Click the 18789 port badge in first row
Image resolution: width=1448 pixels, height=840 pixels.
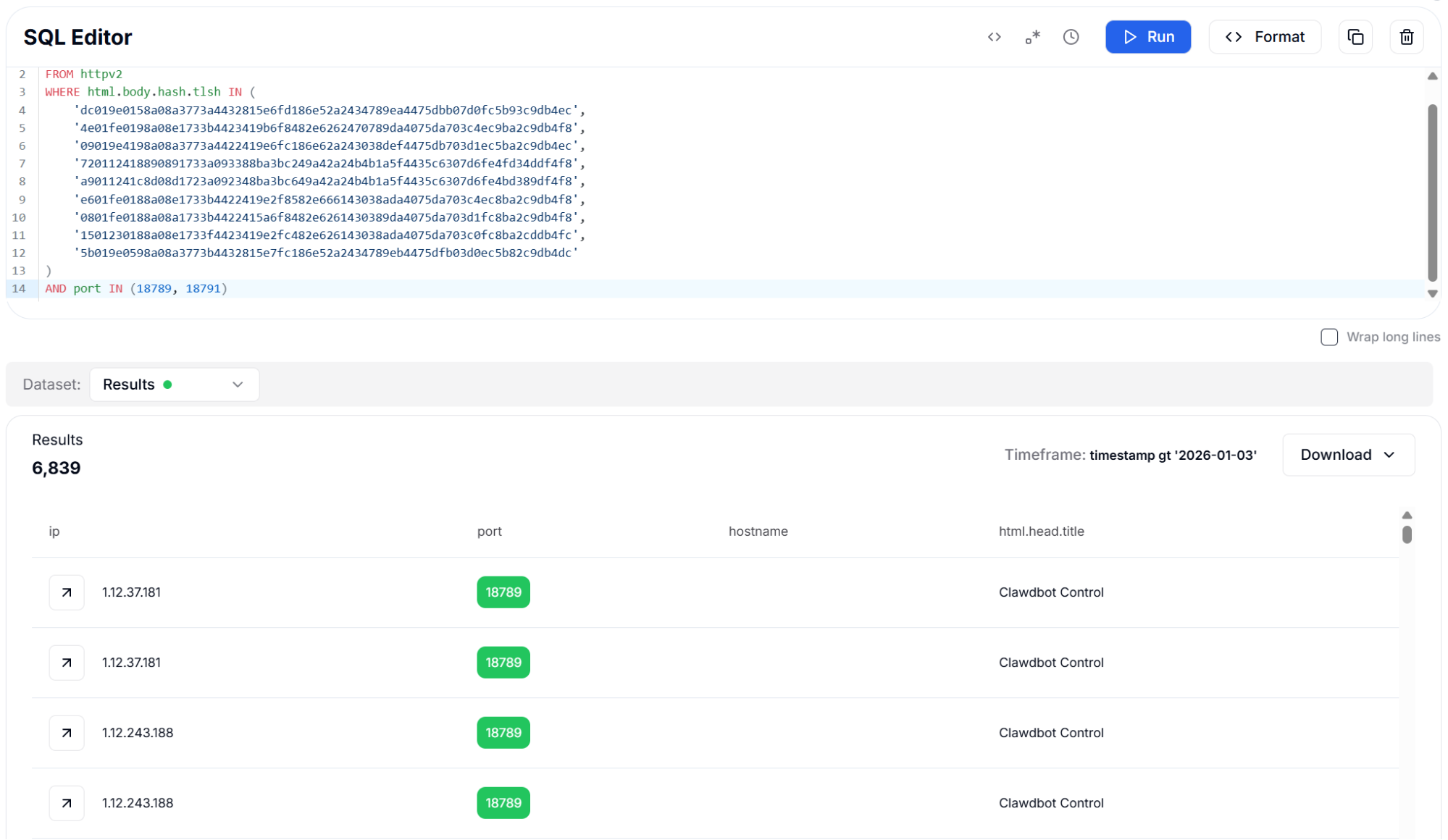pyautogui.click(x=503, y=592)
